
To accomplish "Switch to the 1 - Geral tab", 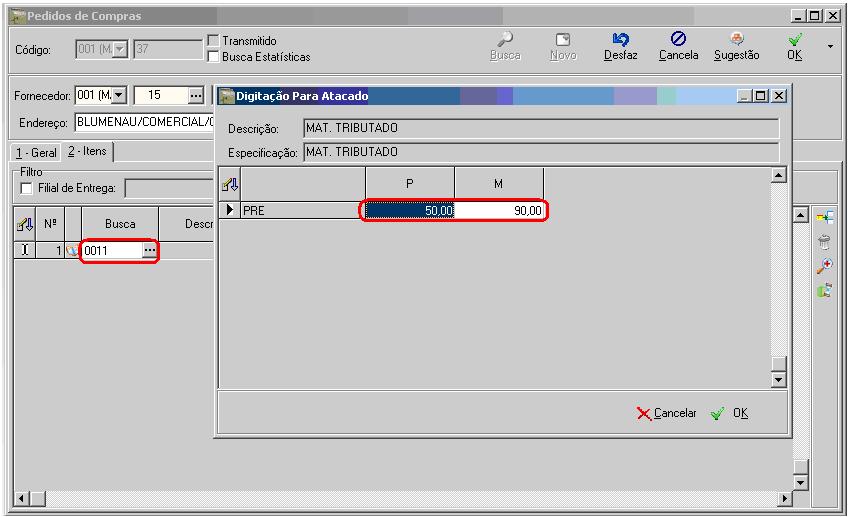I will click(x=35, y=152).
